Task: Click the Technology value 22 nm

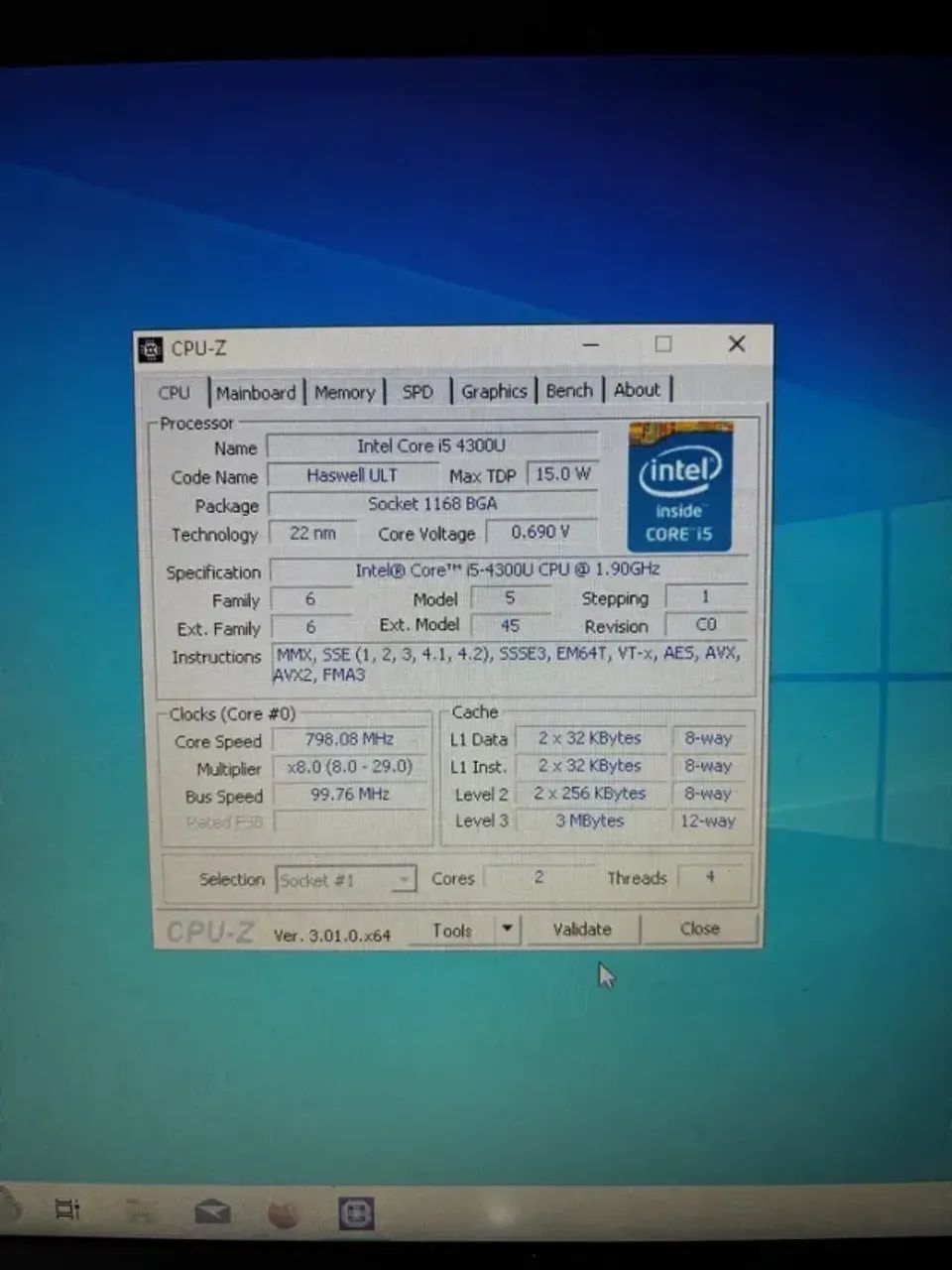Action: (x=312, y=533)
